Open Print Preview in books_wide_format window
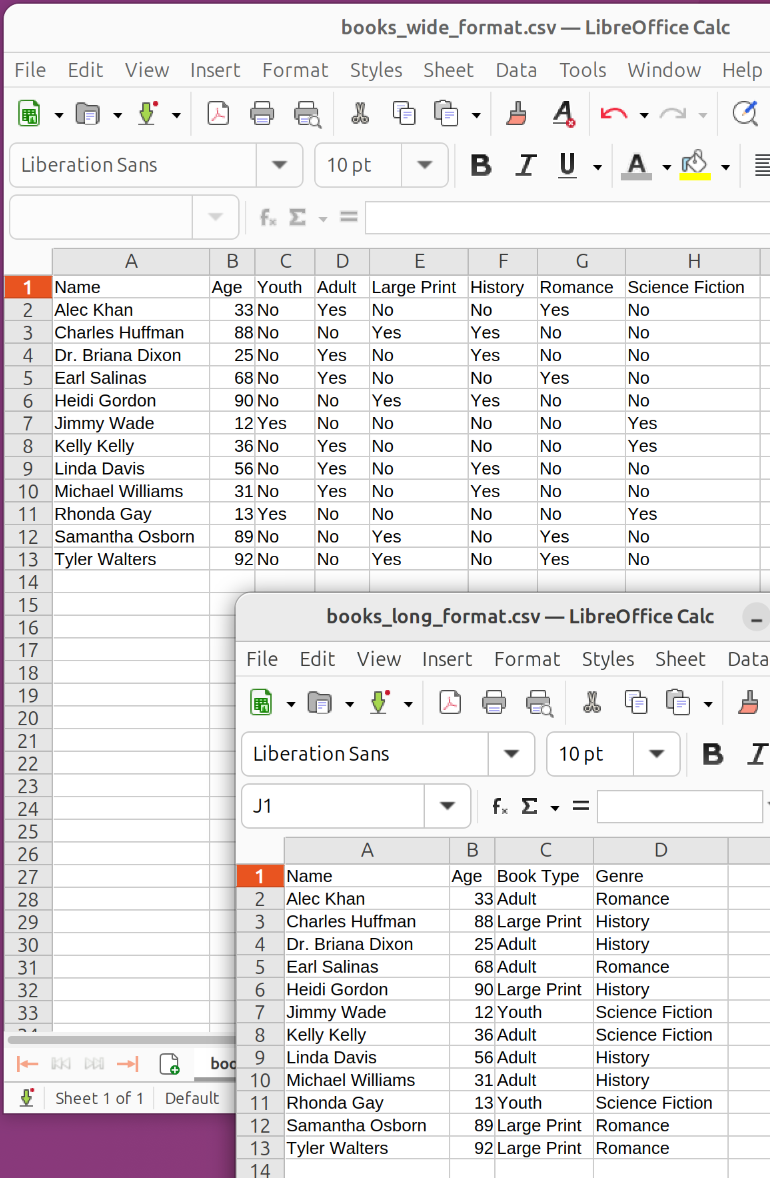This screenshot has height=1178, width=770. click(306, 114)
